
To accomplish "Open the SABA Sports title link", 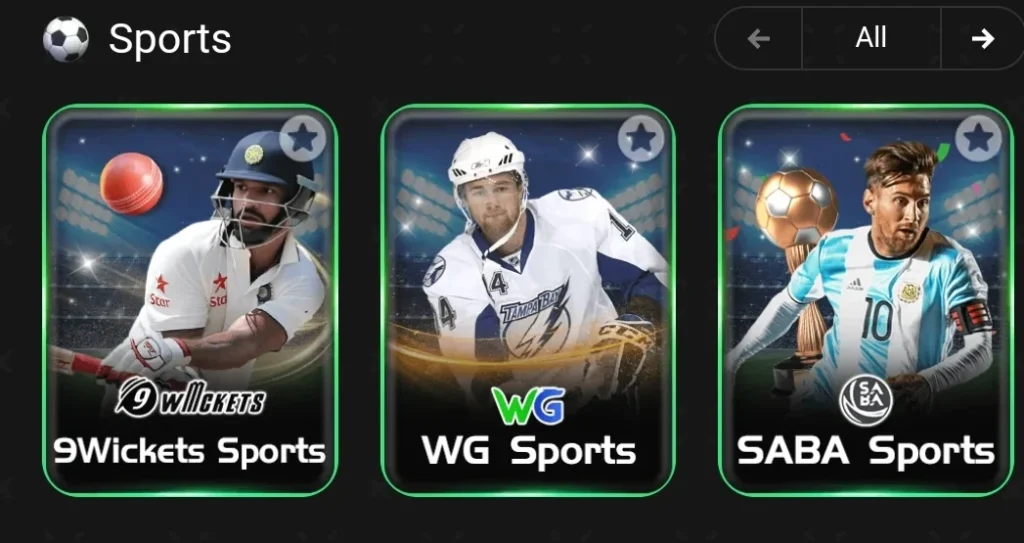I will pos(866,452).
